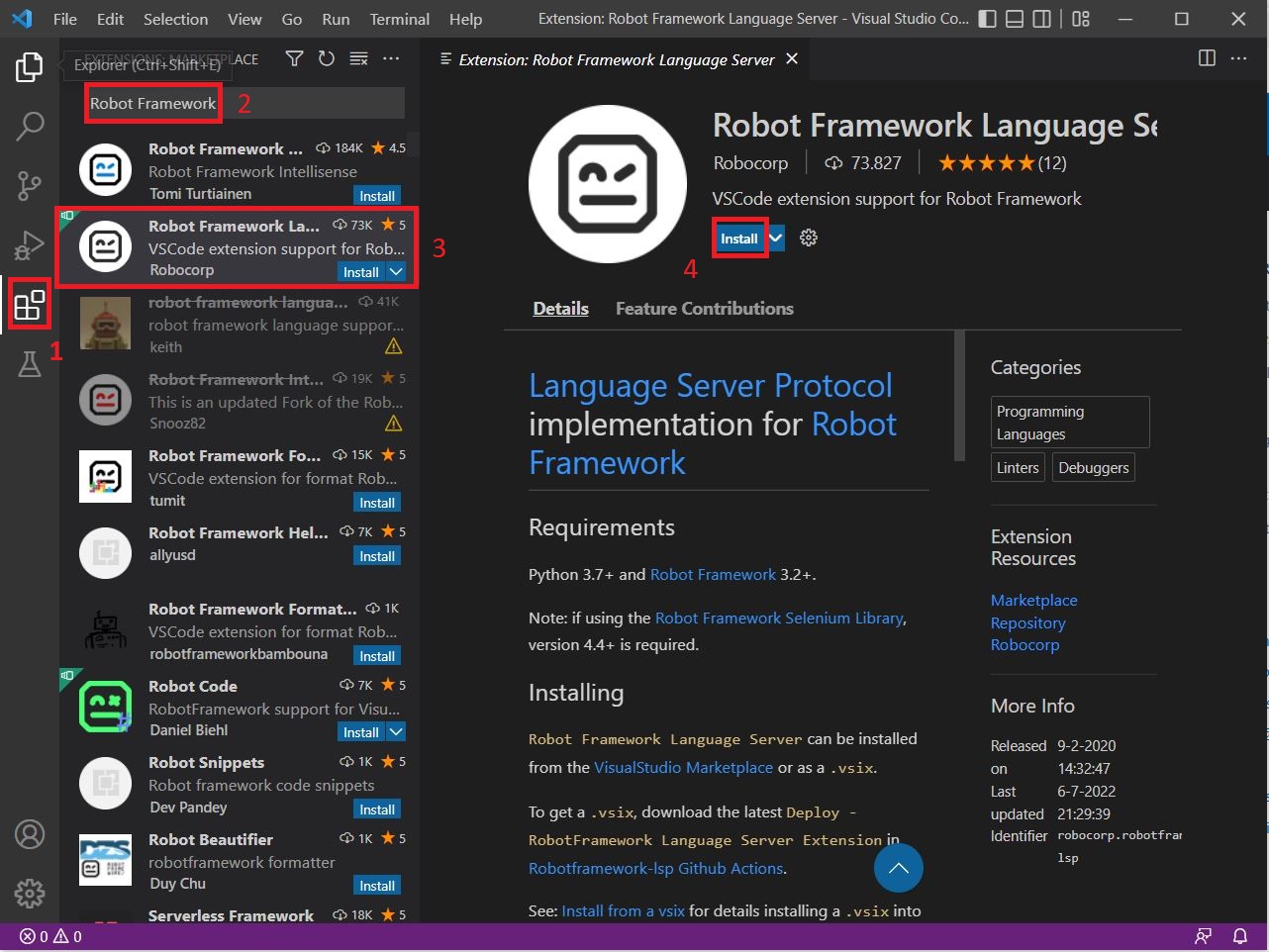This screenshot has width=1269, height=952.
Task: Open the Install from a vsix link
Action: [x=623, y=910]
